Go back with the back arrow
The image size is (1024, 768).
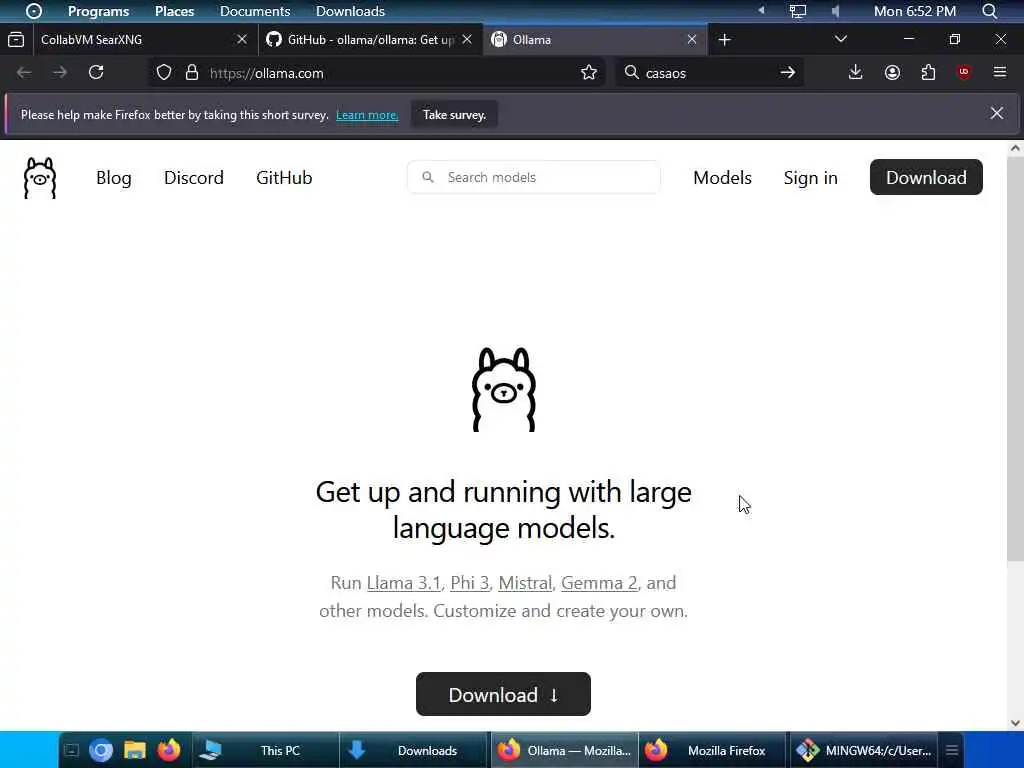pyautogui.click(x=24, y=72)
